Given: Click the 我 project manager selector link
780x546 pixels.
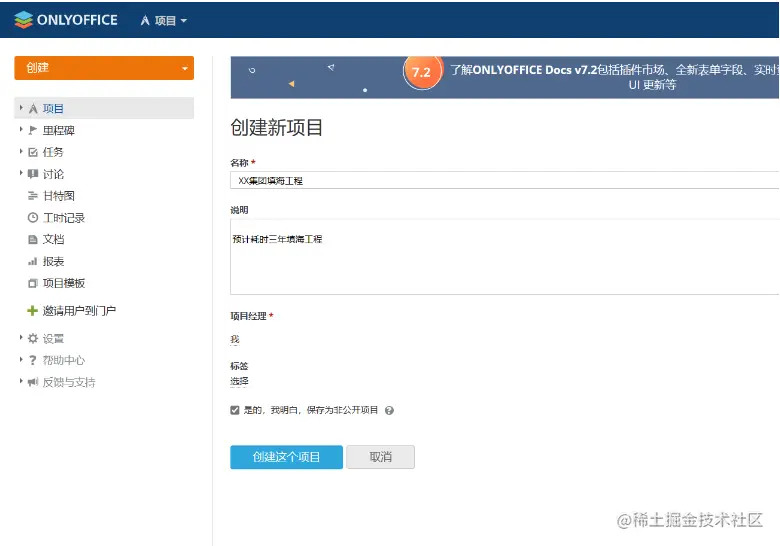Looking at the screenshot, I should pos(235,339).
